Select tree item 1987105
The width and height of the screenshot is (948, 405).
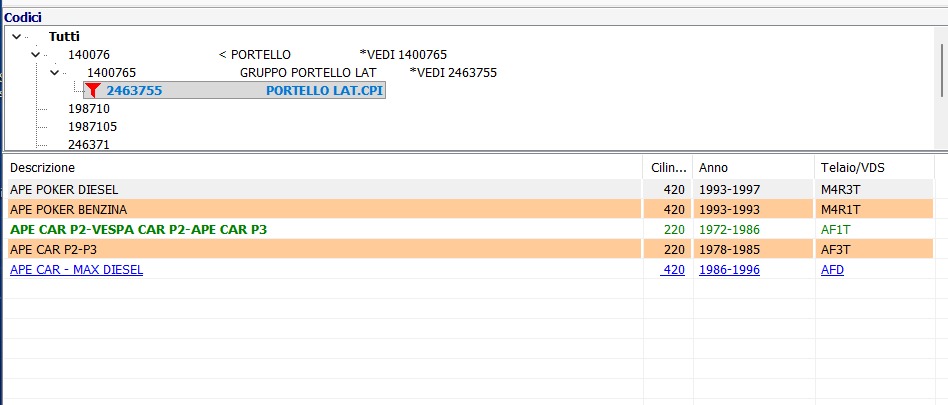[x=93, y=127]
